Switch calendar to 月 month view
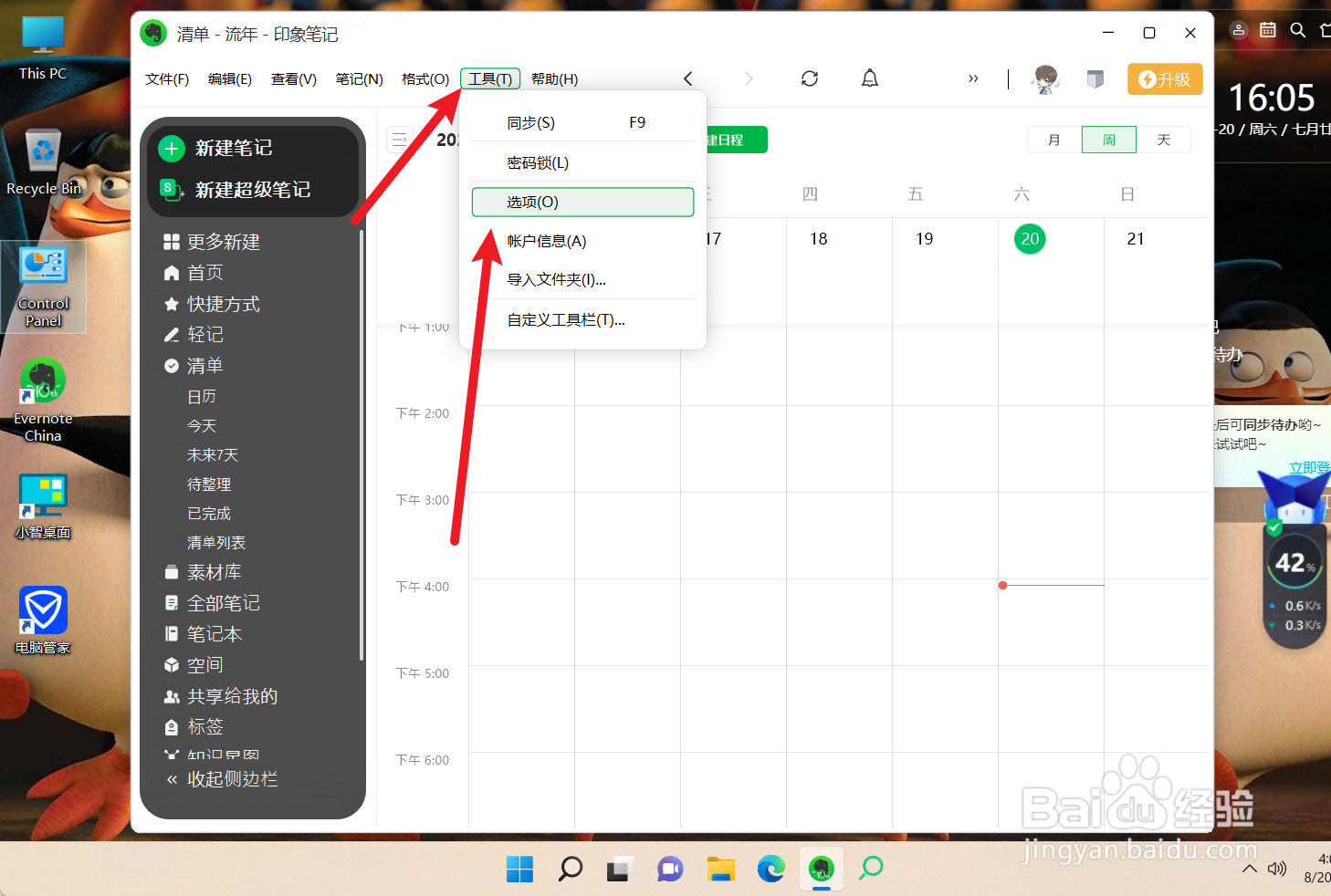The height and width of the screenshot is (896, 1331). [x=1054, y=140]
